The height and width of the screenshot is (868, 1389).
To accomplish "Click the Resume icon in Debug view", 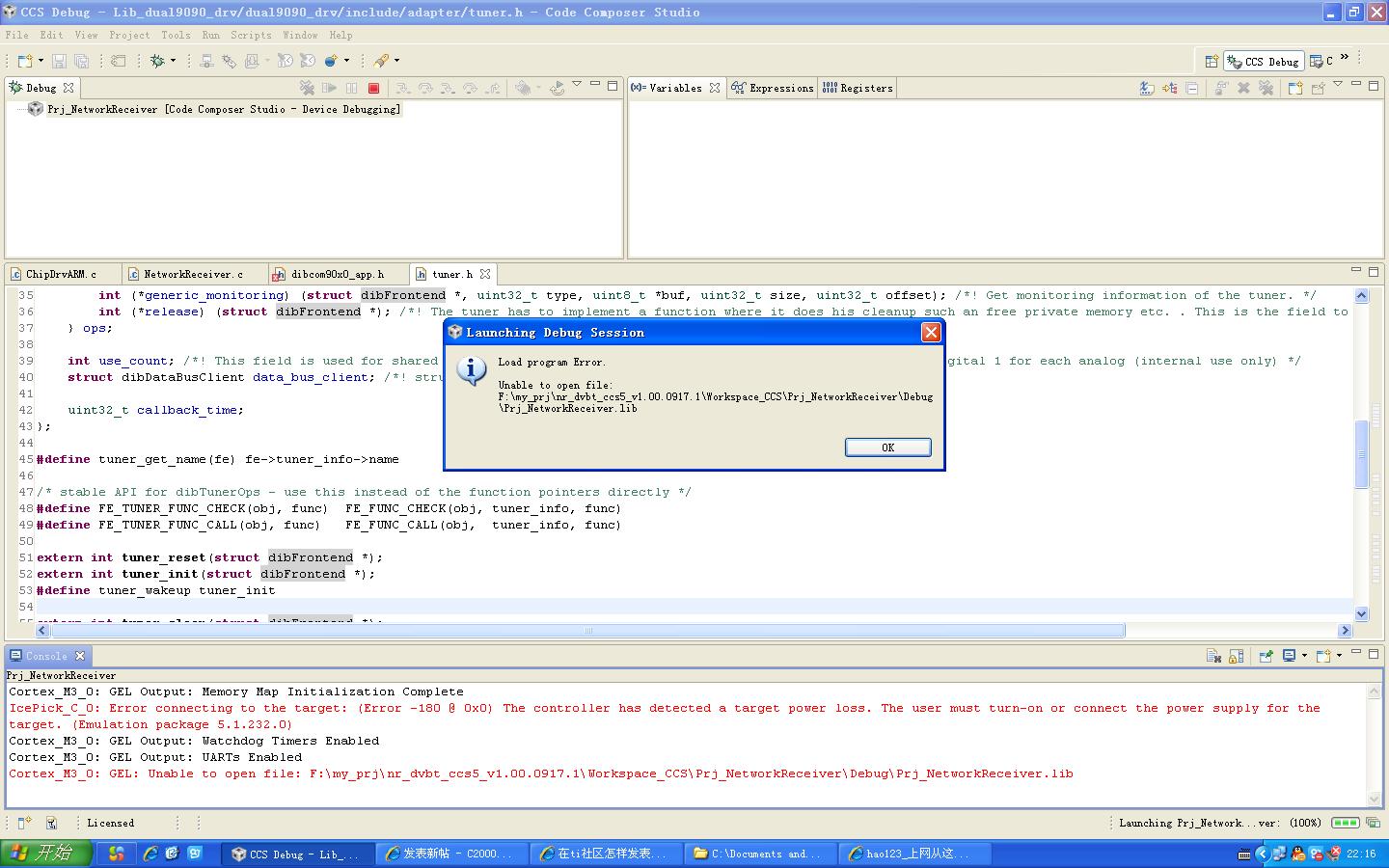I will [329, 88].
